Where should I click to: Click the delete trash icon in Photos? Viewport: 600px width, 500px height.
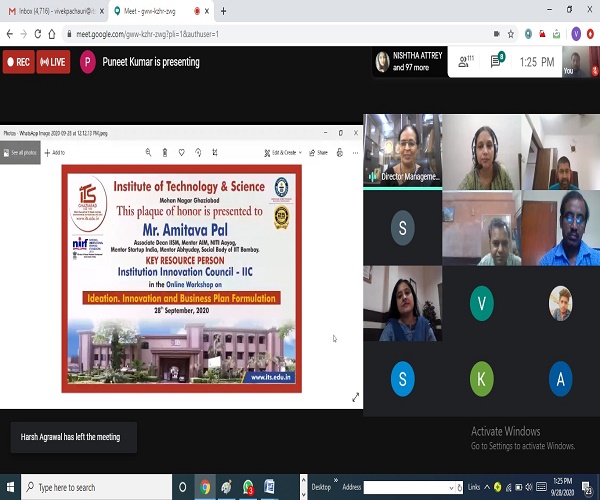pos(165,153)
